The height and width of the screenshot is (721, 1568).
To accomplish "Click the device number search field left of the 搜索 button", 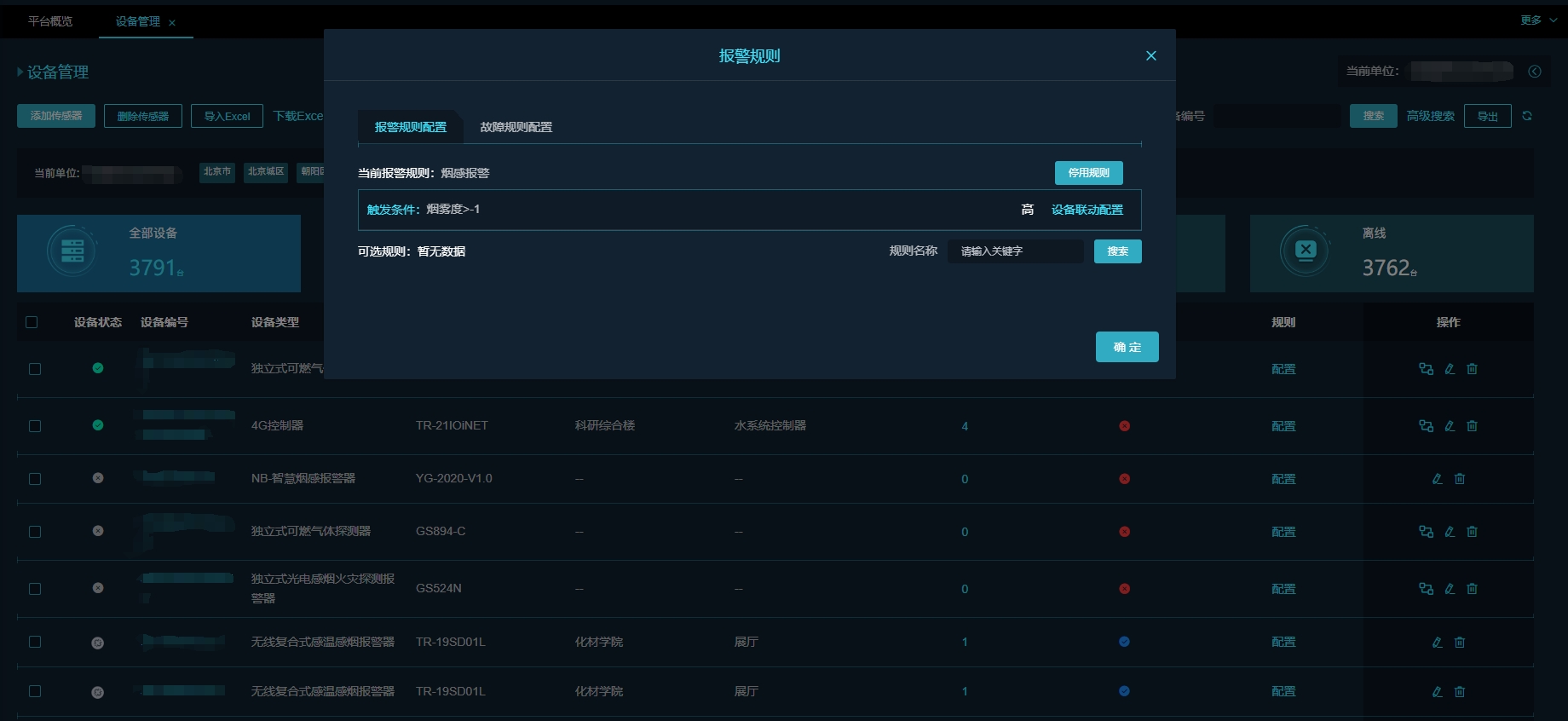I will pos(1277,116).
